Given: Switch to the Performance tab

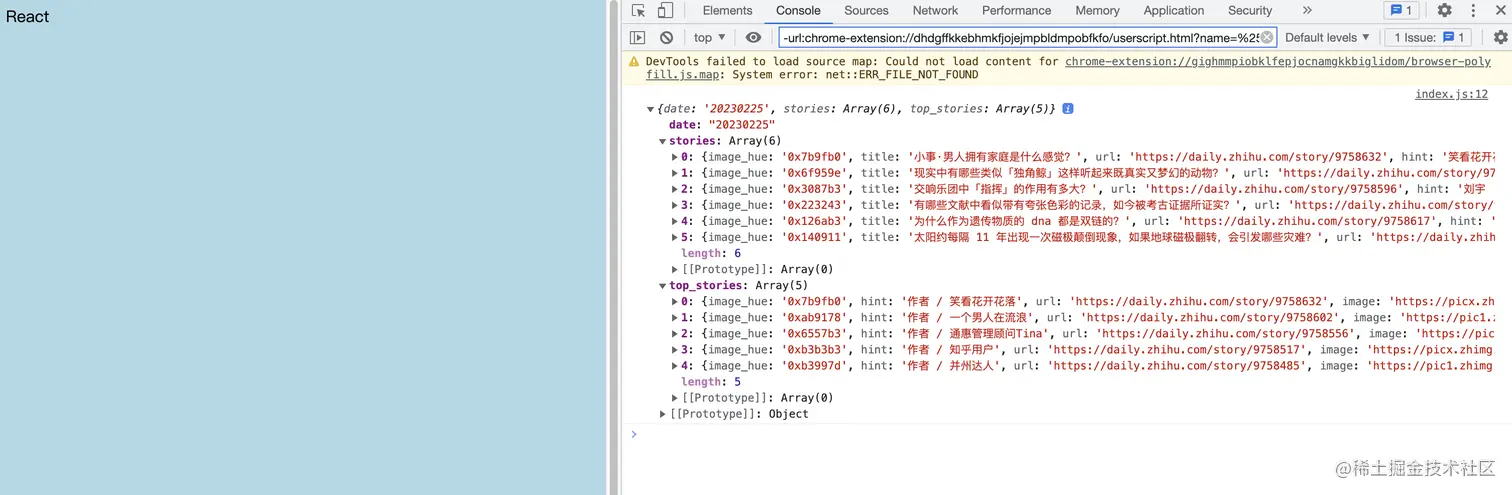Looking at the screenshot, I should pos(1016,10).
